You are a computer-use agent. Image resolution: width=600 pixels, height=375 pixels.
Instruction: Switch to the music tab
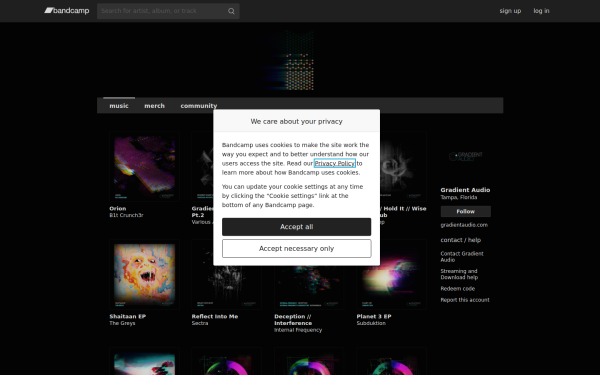point(119,106)
